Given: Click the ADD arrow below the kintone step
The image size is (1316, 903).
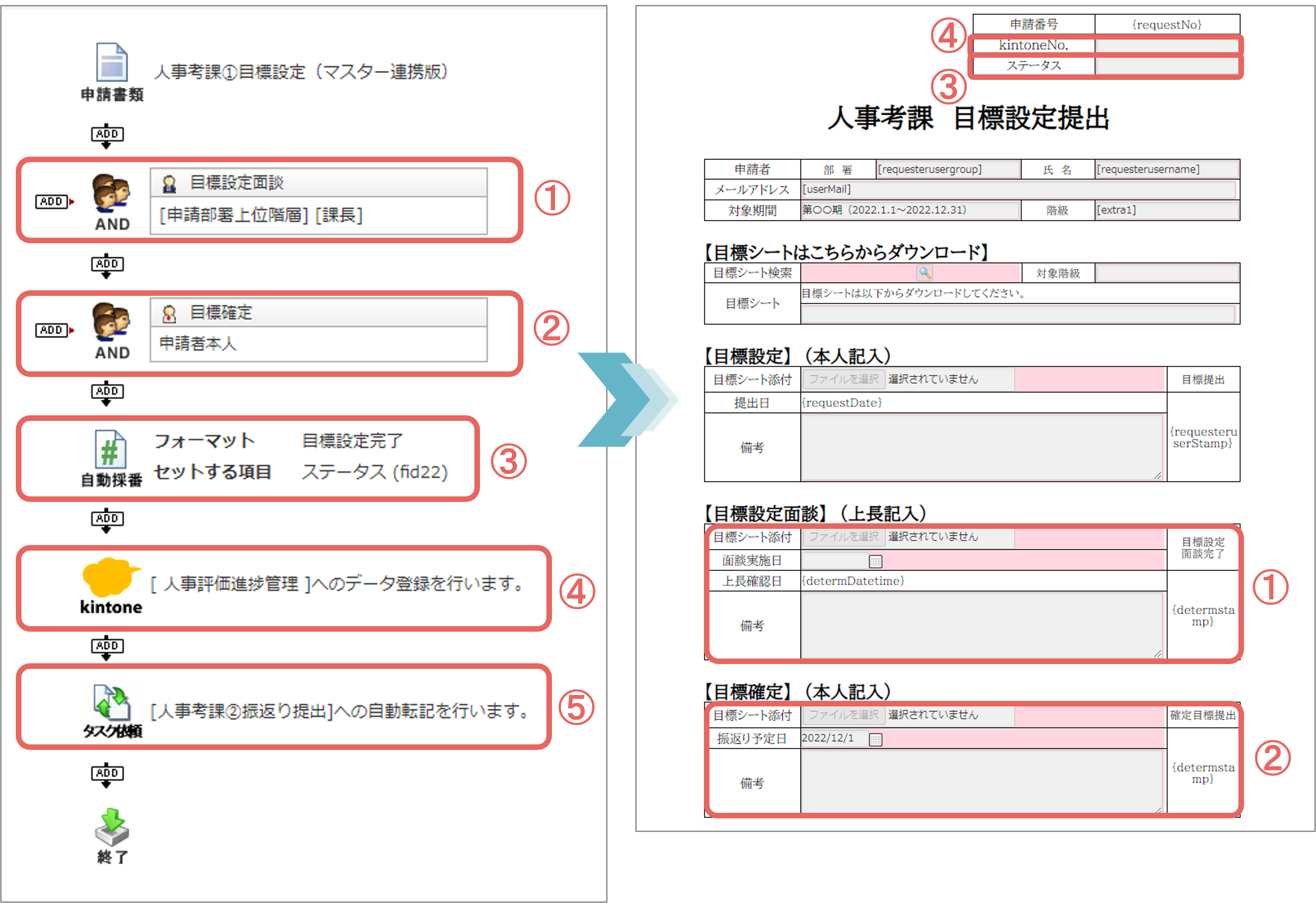Looking at the screenshot, I should [107, 648].
